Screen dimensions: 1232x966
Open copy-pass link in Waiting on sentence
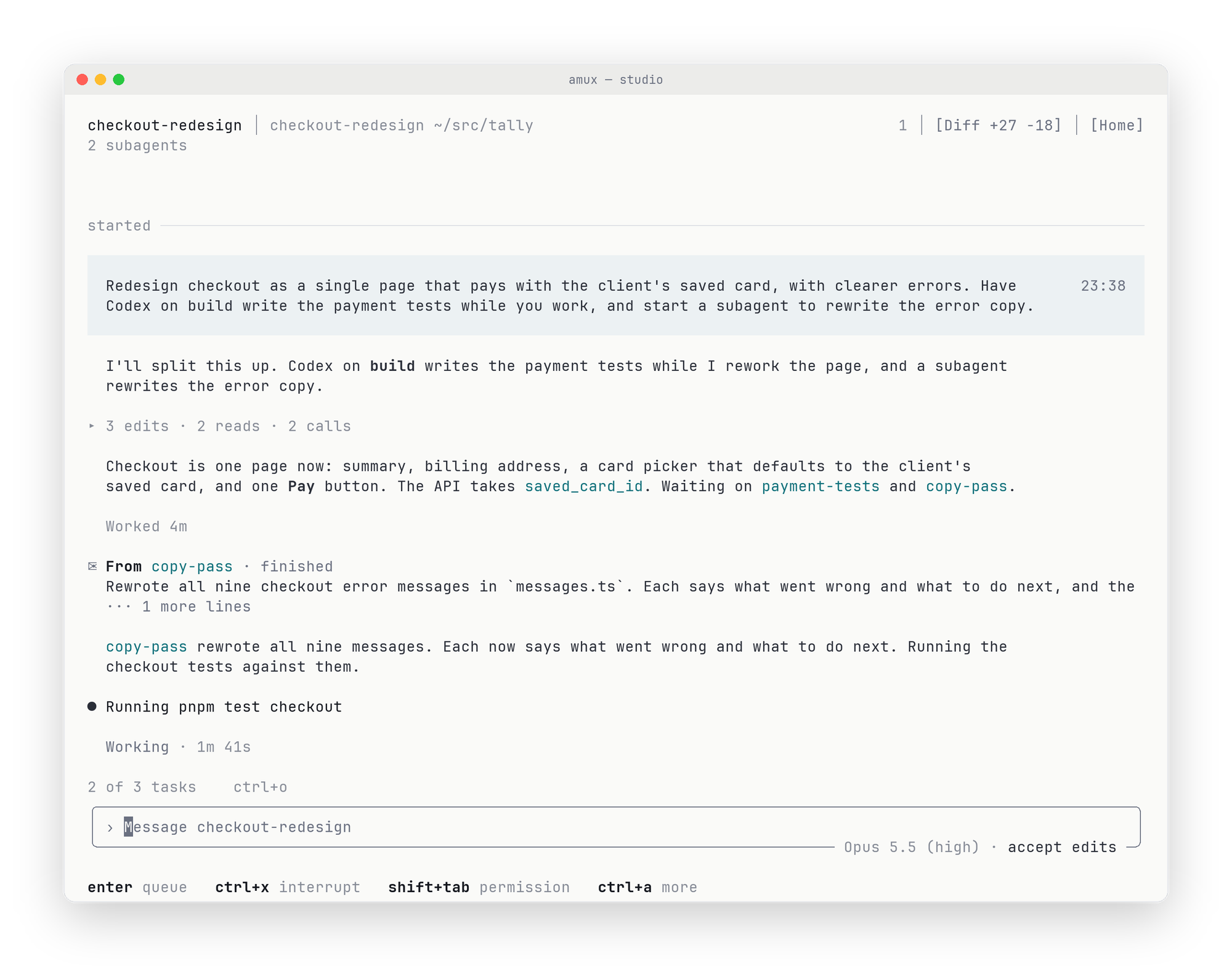967,486
